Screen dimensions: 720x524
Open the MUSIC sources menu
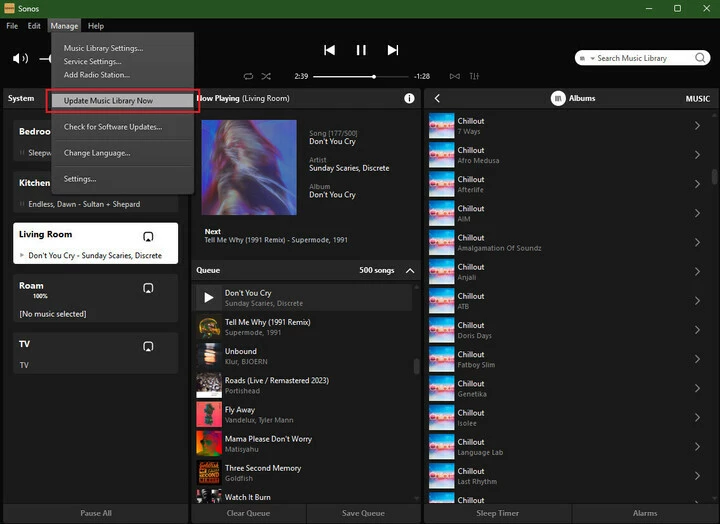tap(697, 99)
